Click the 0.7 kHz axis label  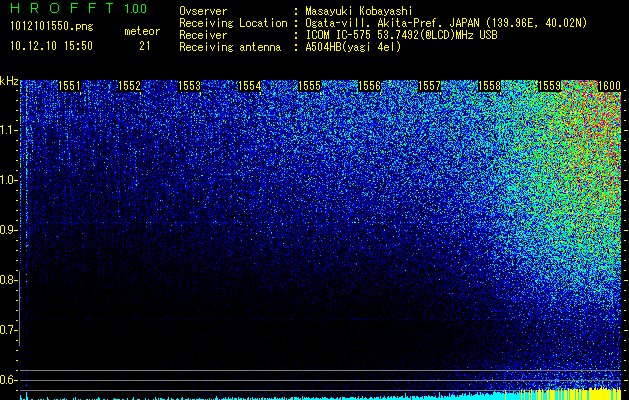pyautogui.click(x=8, y=330)
